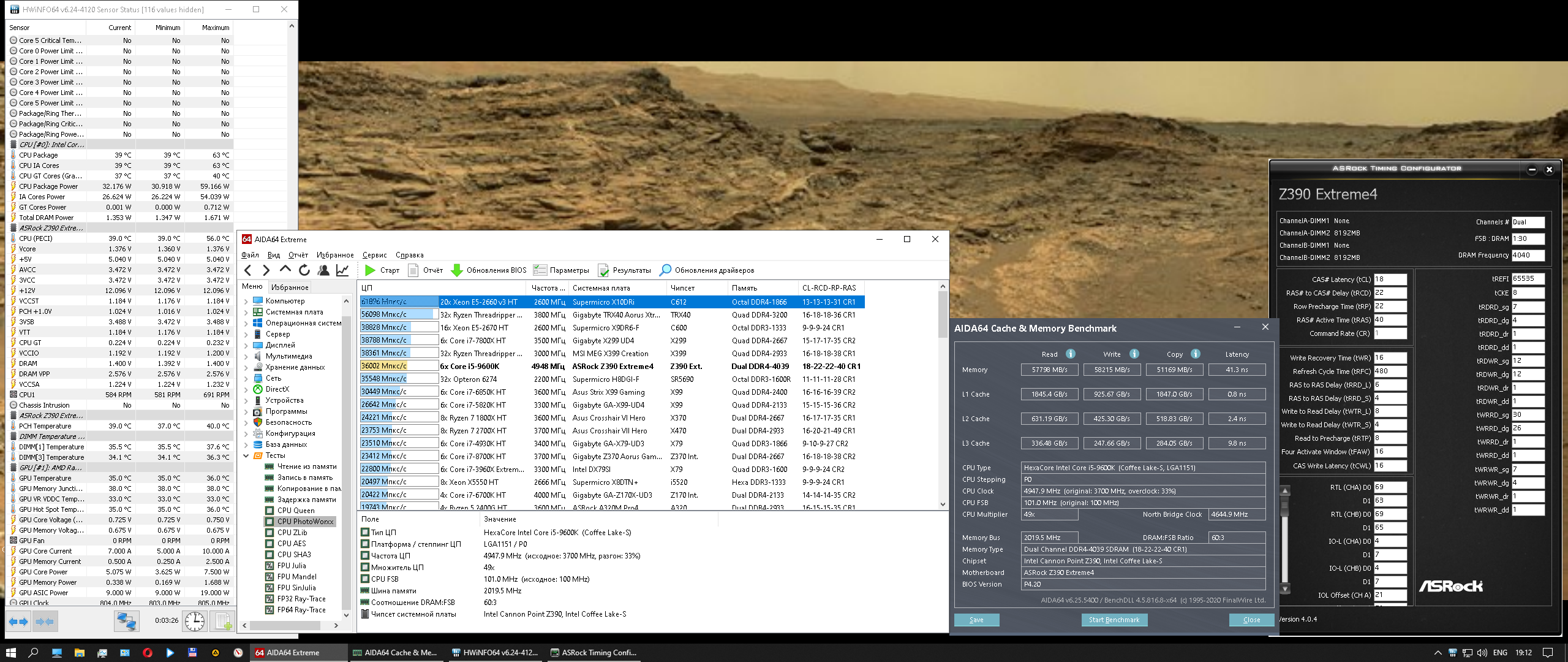Click the Save button in benchmark window
The image size is (1568, 662).
click(x=976, y=620)
